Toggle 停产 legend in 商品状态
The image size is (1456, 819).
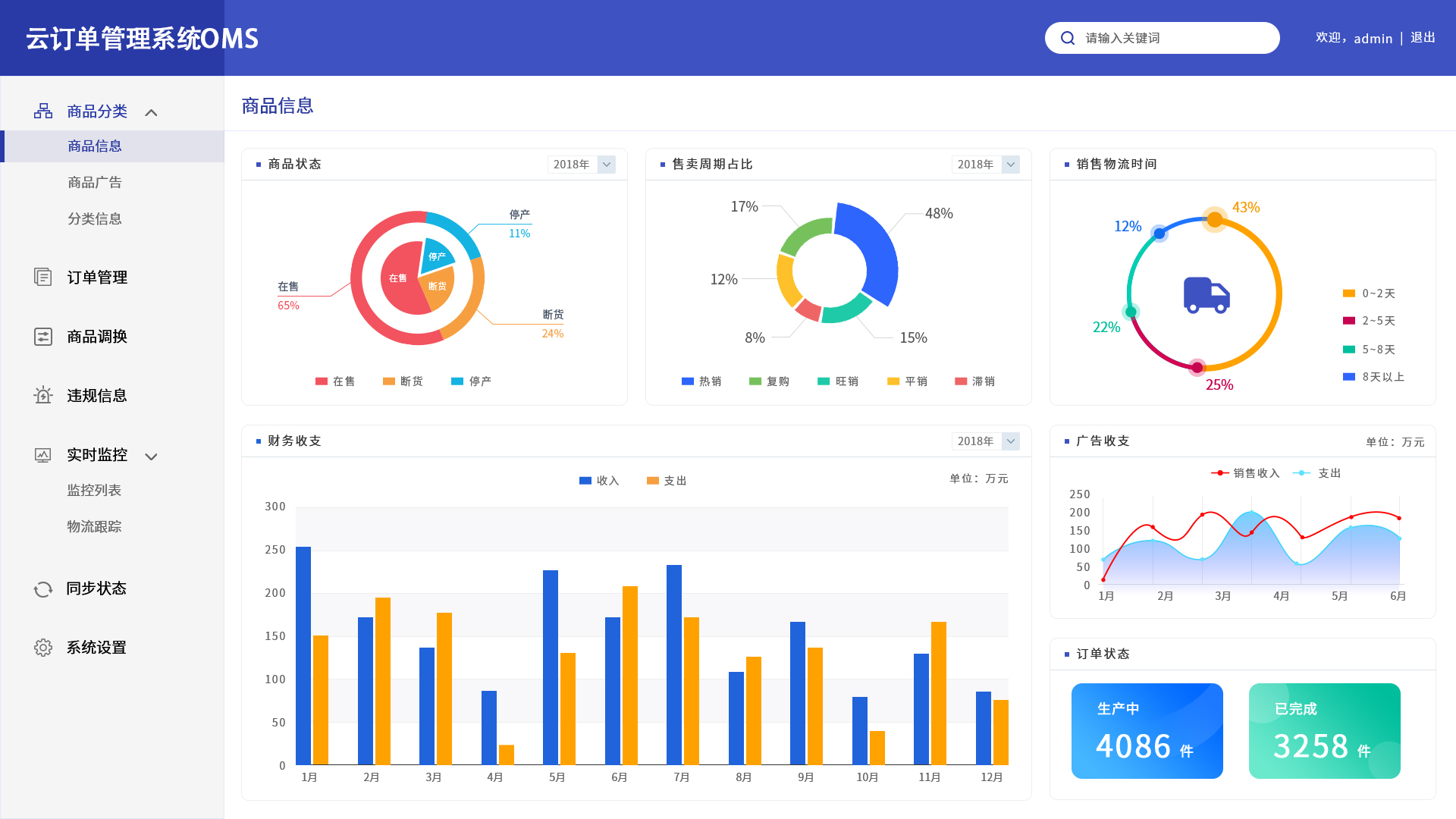click(471, 381)
